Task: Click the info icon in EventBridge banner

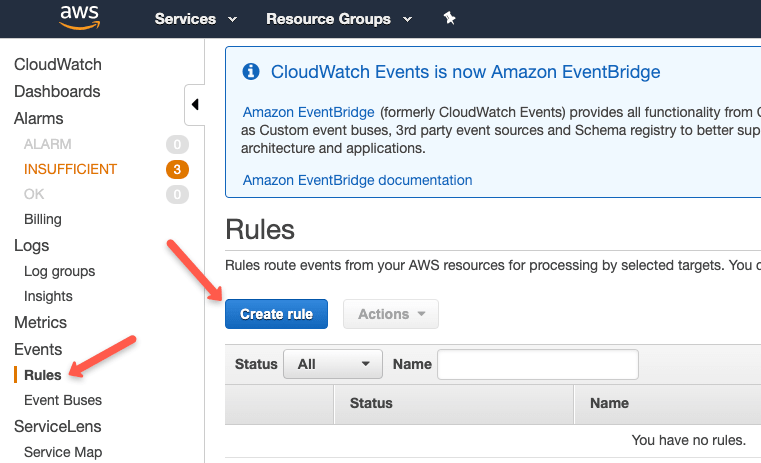Action: (251, 72)
